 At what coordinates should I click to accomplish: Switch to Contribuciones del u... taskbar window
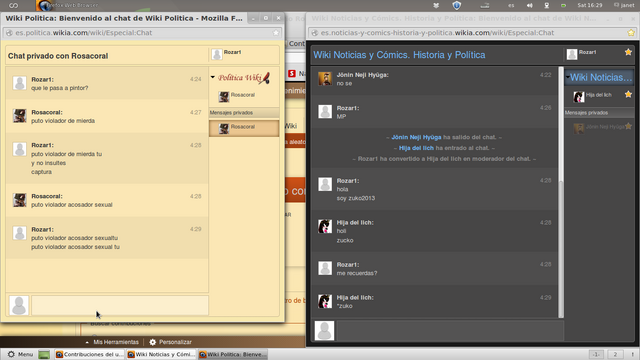89,354
